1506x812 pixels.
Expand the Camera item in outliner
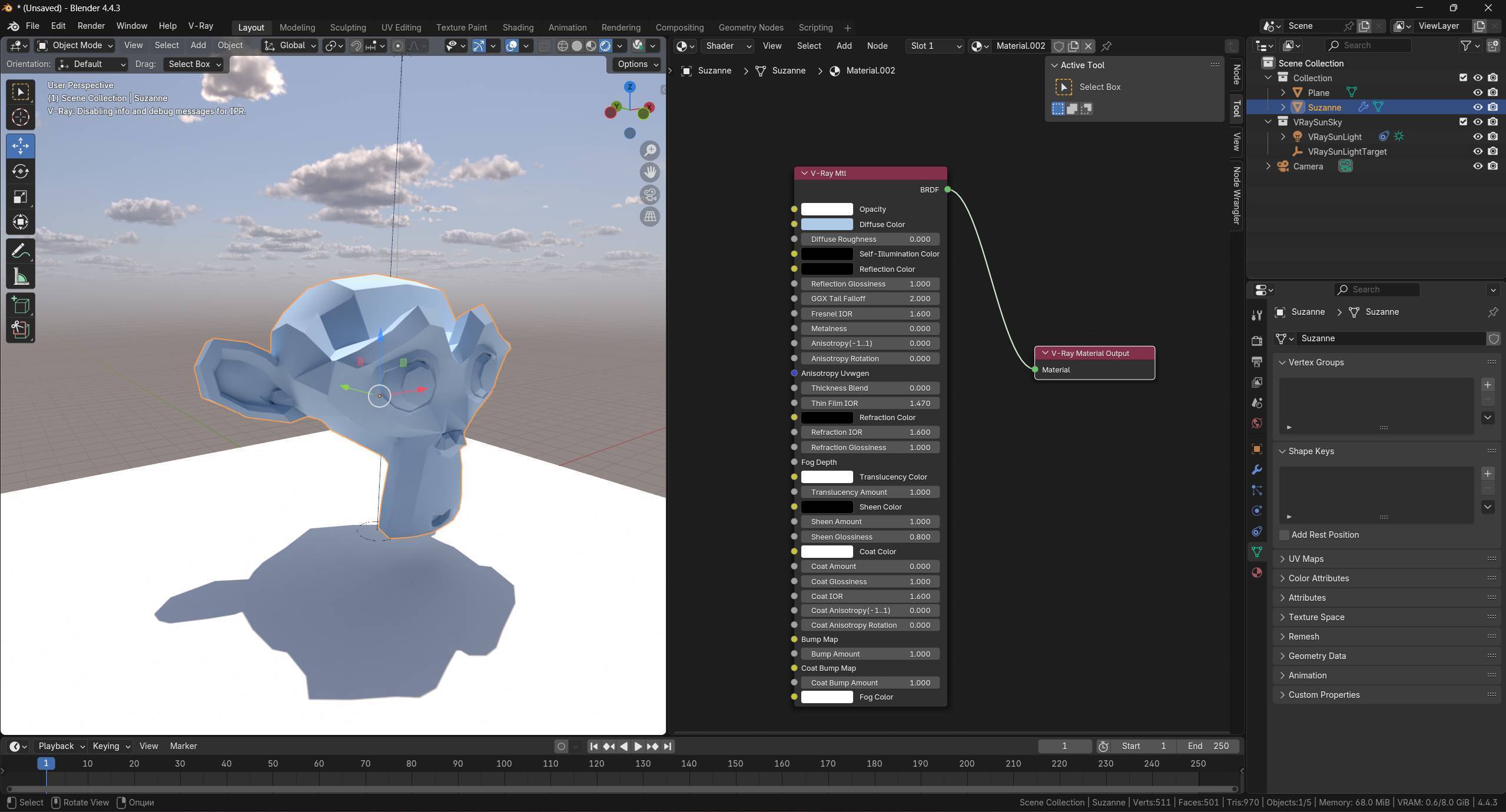point(1268,167)
